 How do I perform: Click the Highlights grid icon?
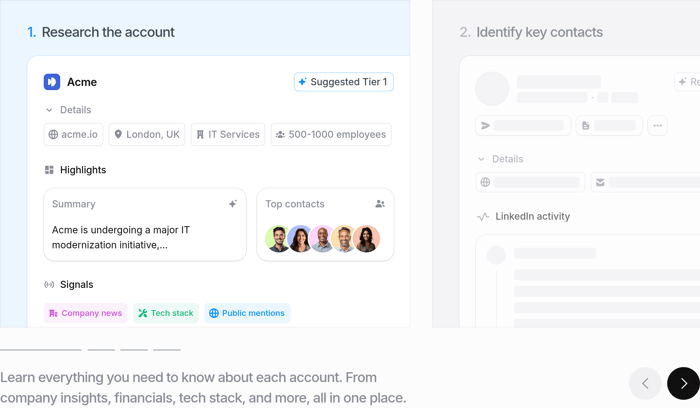49,170
